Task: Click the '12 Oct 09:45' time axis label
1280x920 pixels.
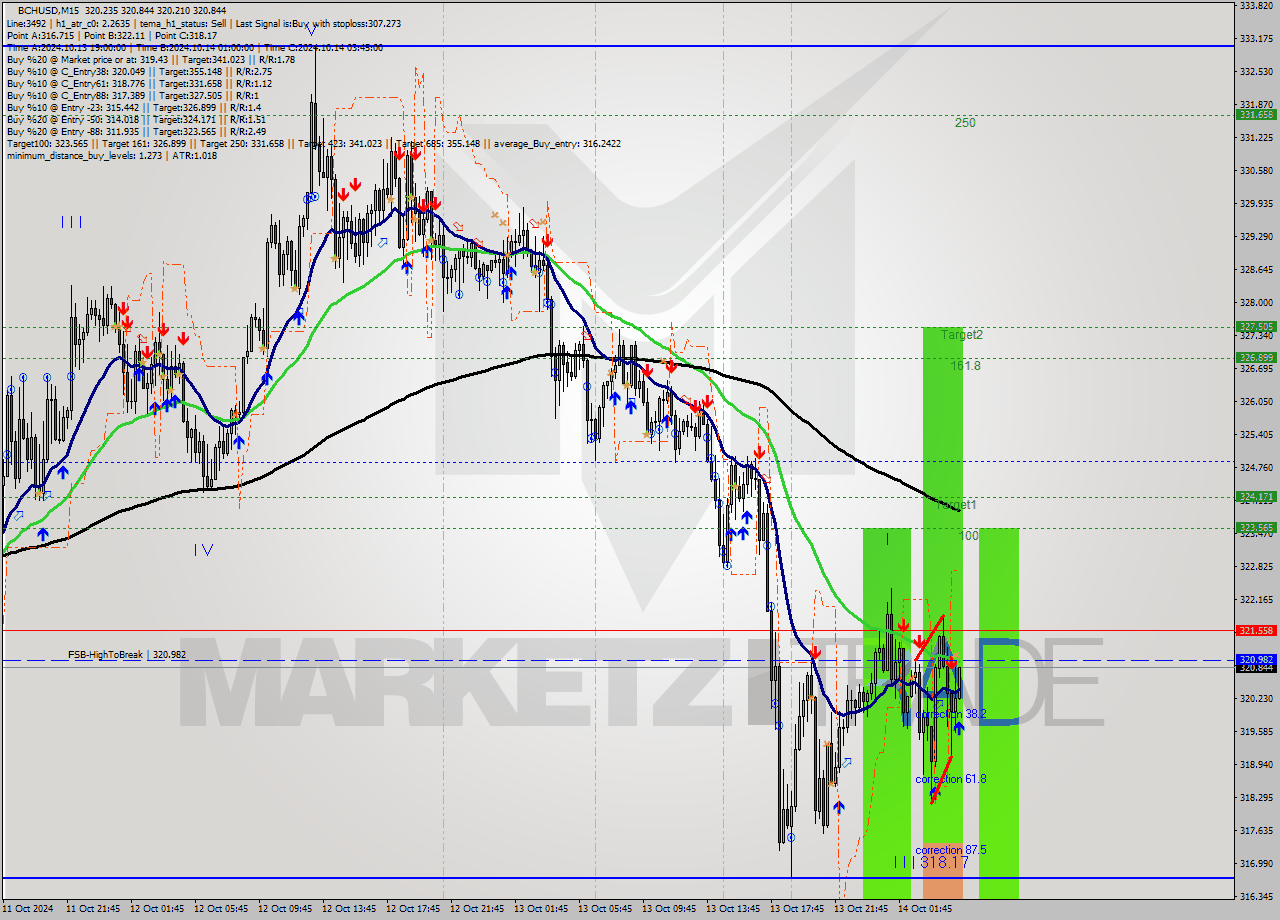Action: (285, 909)
